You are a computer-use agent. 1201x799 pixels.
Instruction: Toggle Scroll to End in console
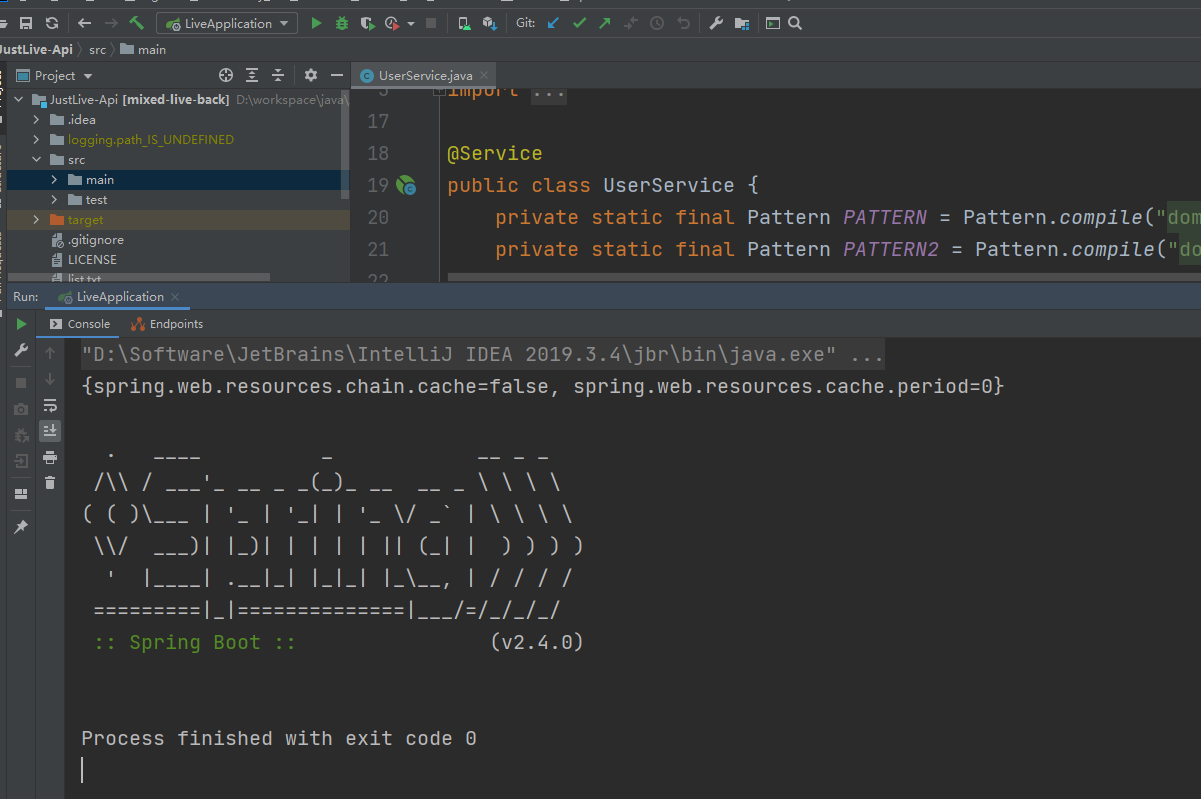tap(50, 431)
